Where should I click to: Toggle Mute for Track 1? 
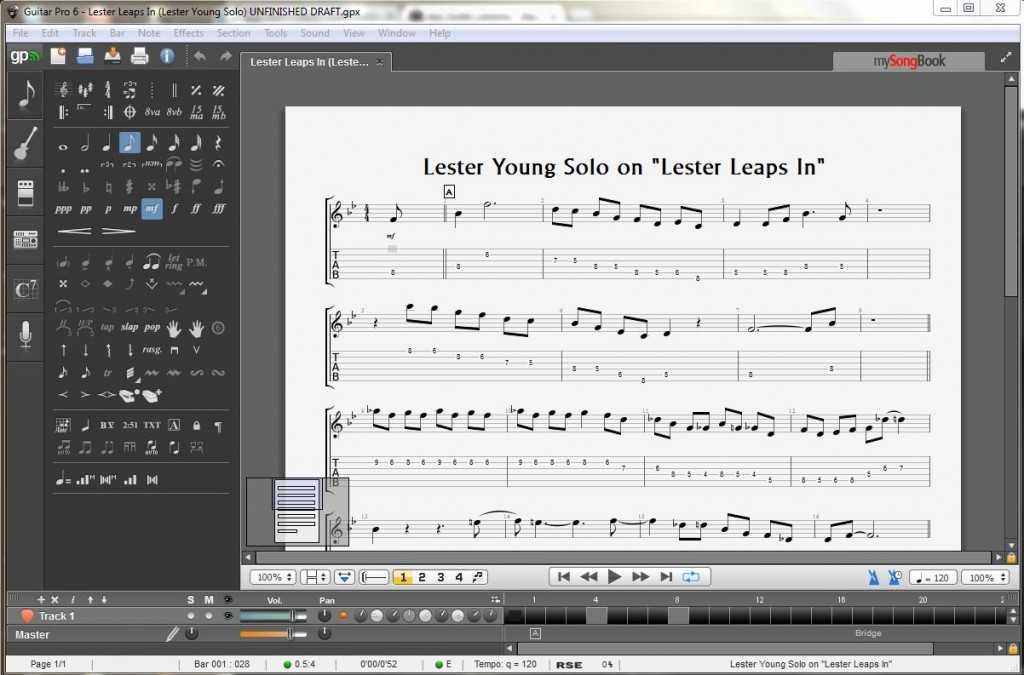(x=209, y=616)
